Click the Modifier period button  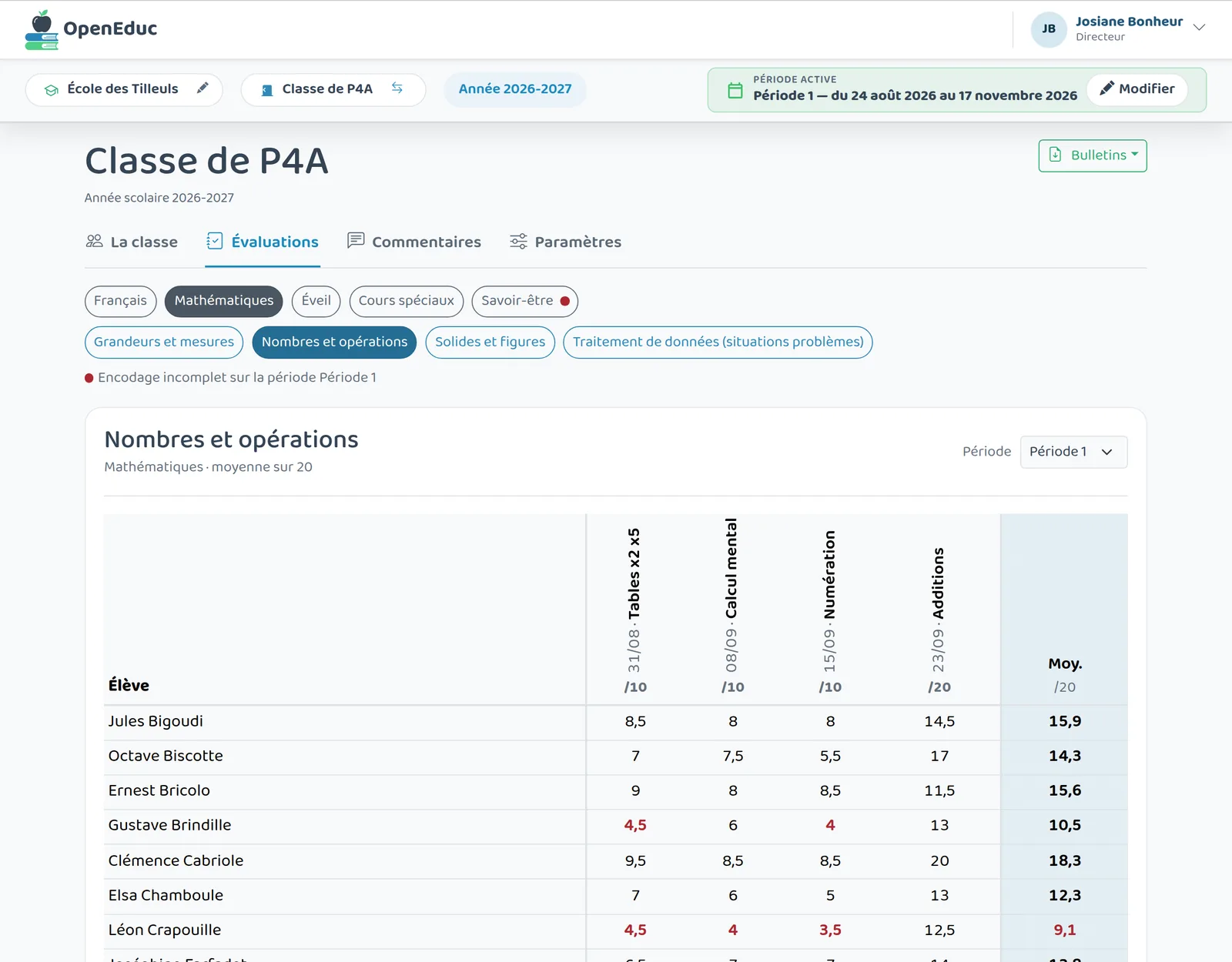[x=1137, y=89]
